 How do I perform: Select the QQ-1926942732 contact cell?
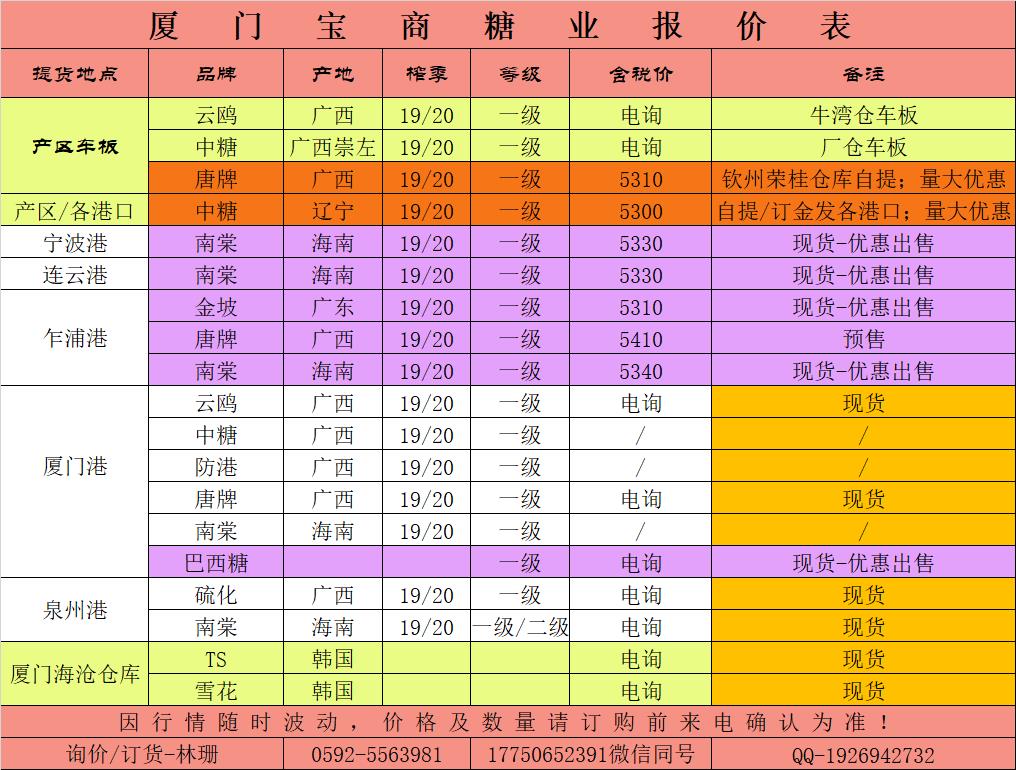863,754
